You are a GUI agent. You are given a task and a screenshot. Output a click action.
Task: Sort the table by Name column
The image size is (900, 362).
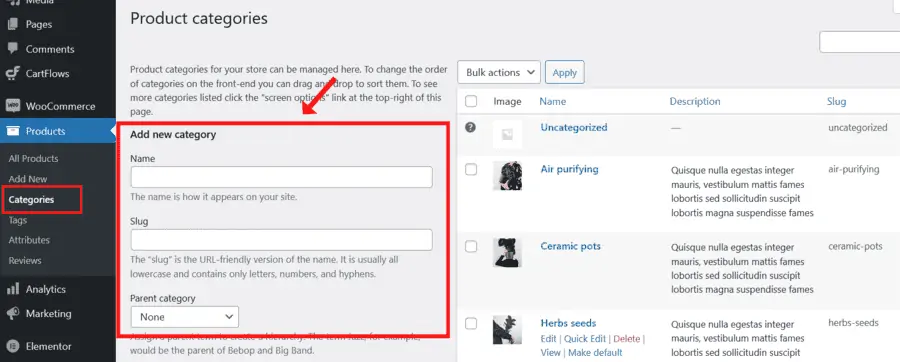pyautogui.click(x=553, y=102)
